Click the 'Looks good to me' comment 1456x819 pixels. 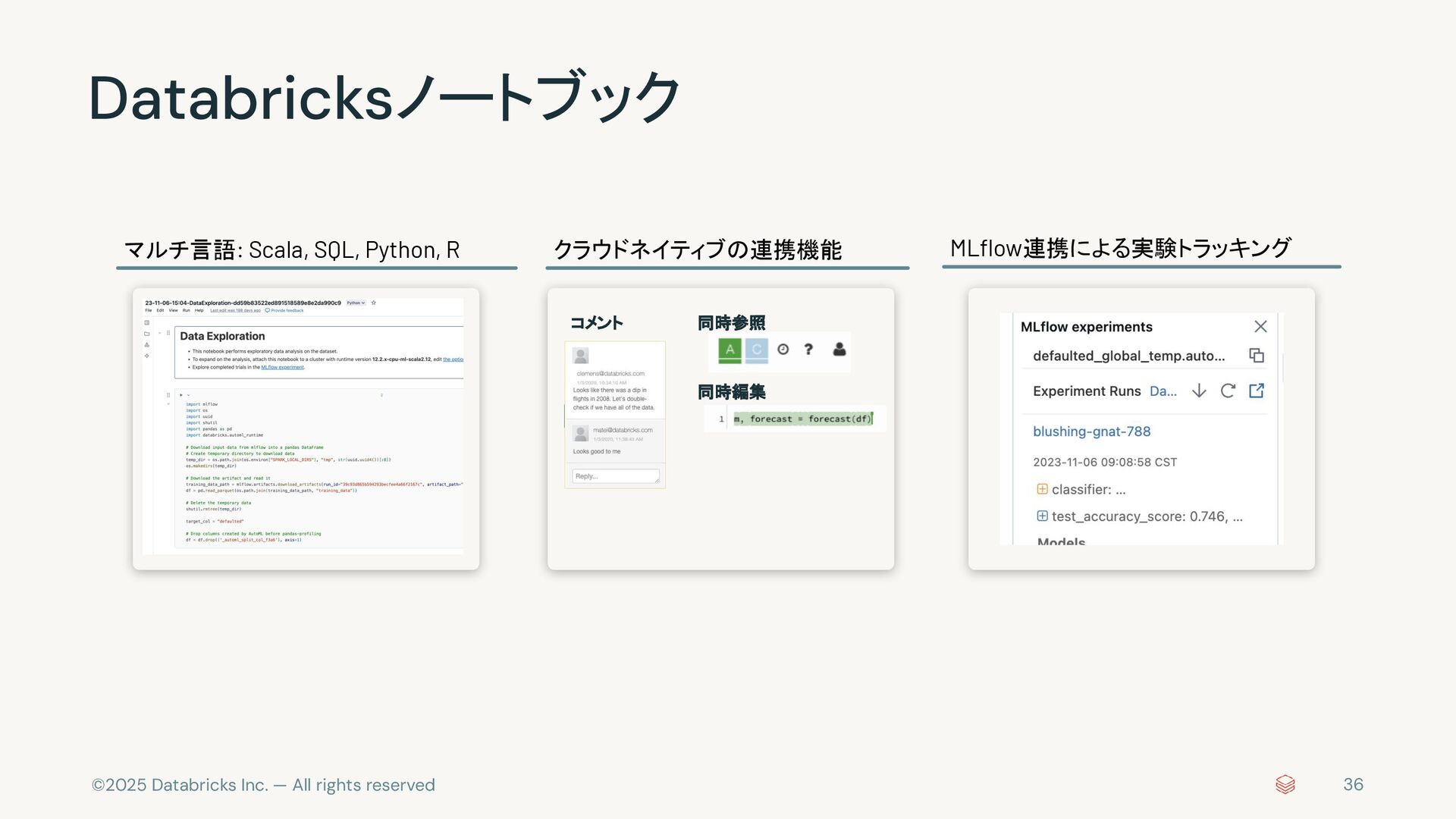pyautogui.click(x=597, y=451)
